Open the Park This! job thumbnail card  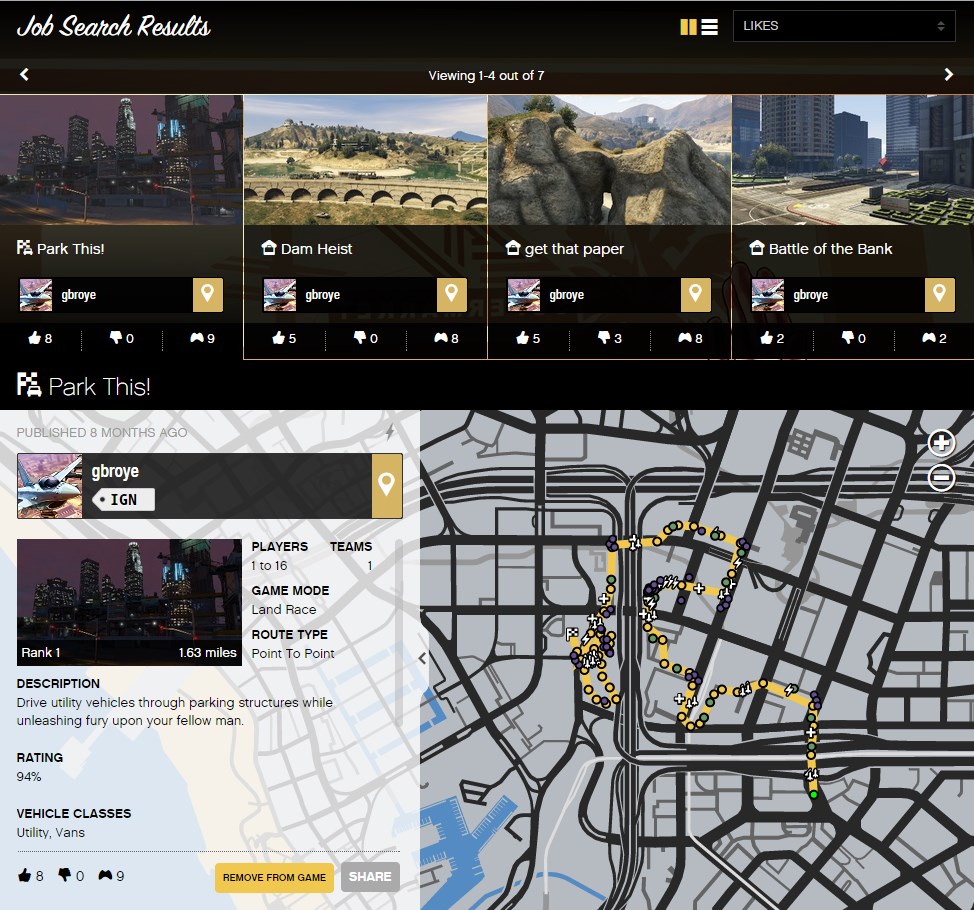121,160
